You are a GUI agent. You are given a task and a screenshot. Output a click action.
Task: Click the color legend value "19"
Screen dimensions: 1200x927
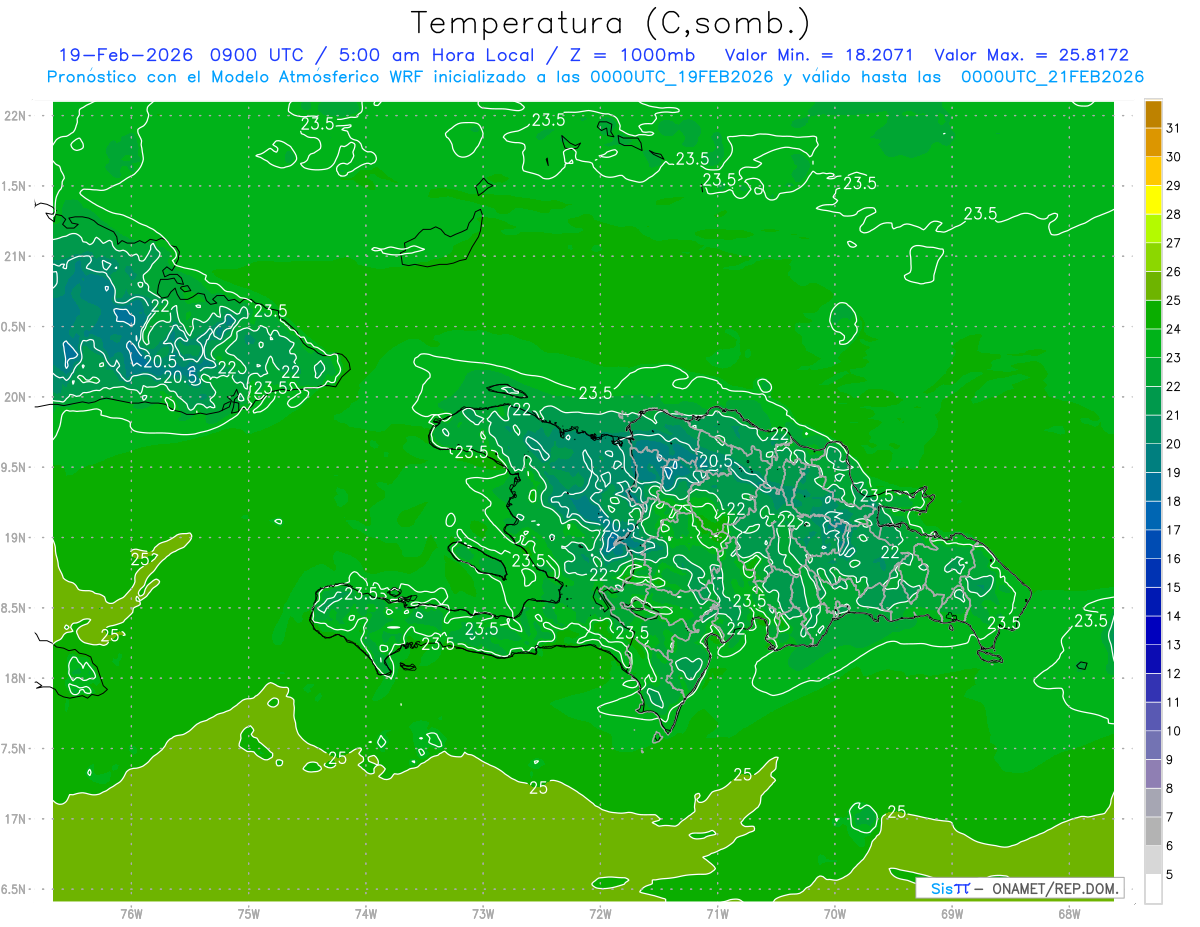[1174, 473]
